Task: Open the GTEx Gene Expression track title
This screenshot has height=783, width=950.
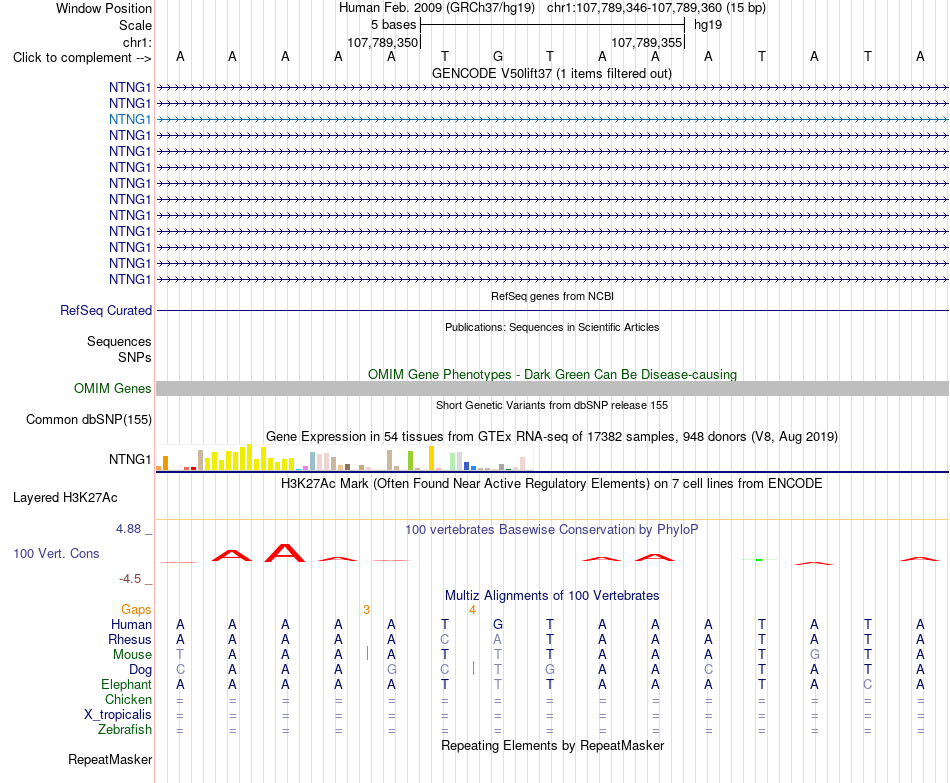Action: 552,436
